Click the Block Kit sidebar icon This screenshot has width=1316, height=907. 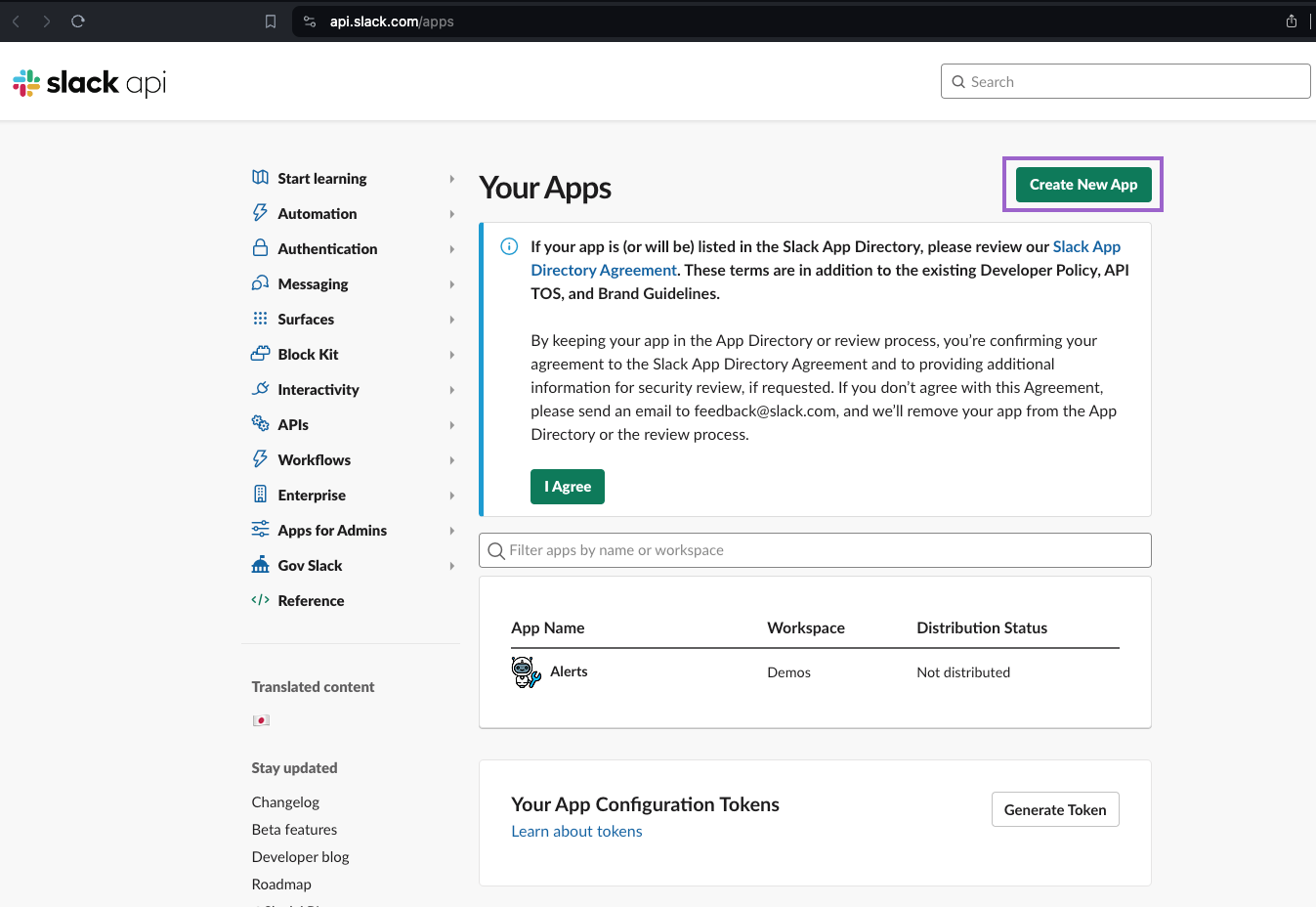[260, 354]
